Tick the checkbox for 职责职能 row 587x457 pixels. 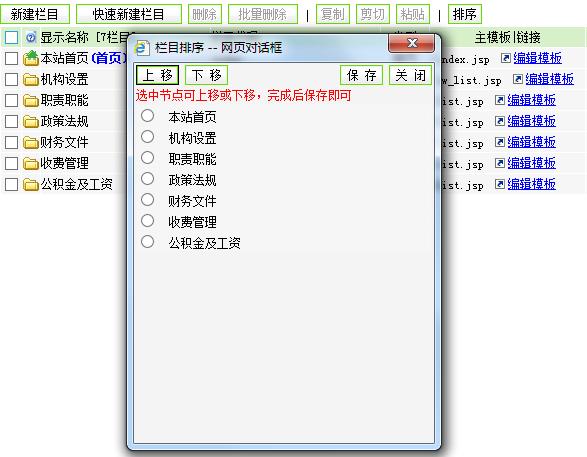coord(11,100)
